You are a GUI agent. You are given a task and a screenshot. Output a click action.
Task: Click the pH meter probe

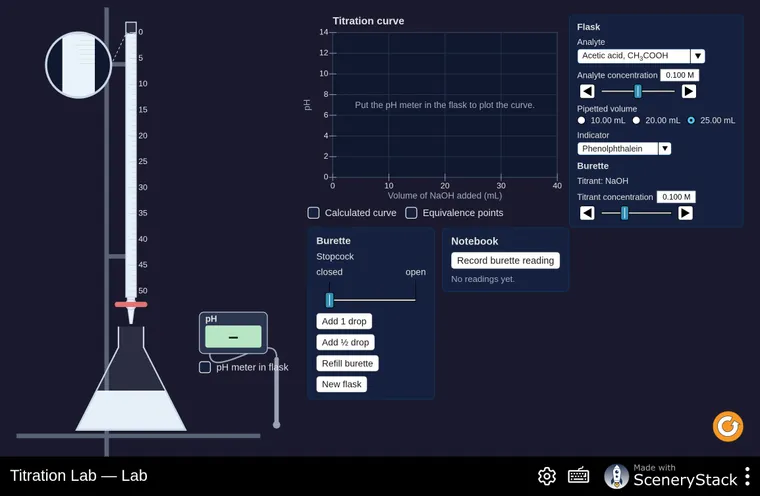[x=276, y=393]
